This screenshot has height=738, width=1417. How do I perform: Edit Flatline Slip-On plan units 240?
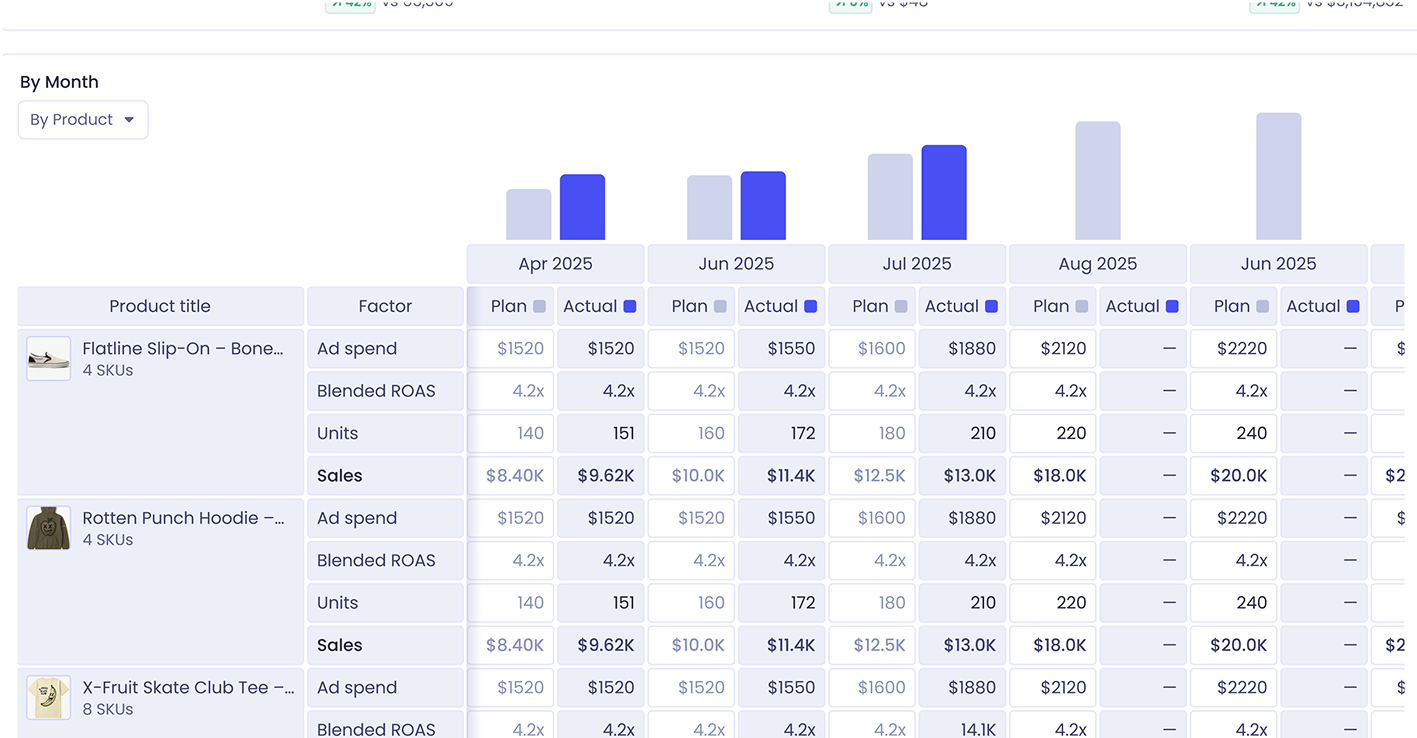[x=1234, y=433]
